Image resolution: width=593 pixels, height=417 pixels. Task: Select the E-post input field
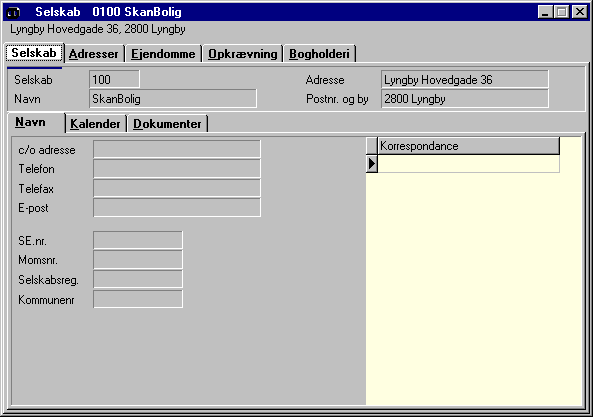177,208
